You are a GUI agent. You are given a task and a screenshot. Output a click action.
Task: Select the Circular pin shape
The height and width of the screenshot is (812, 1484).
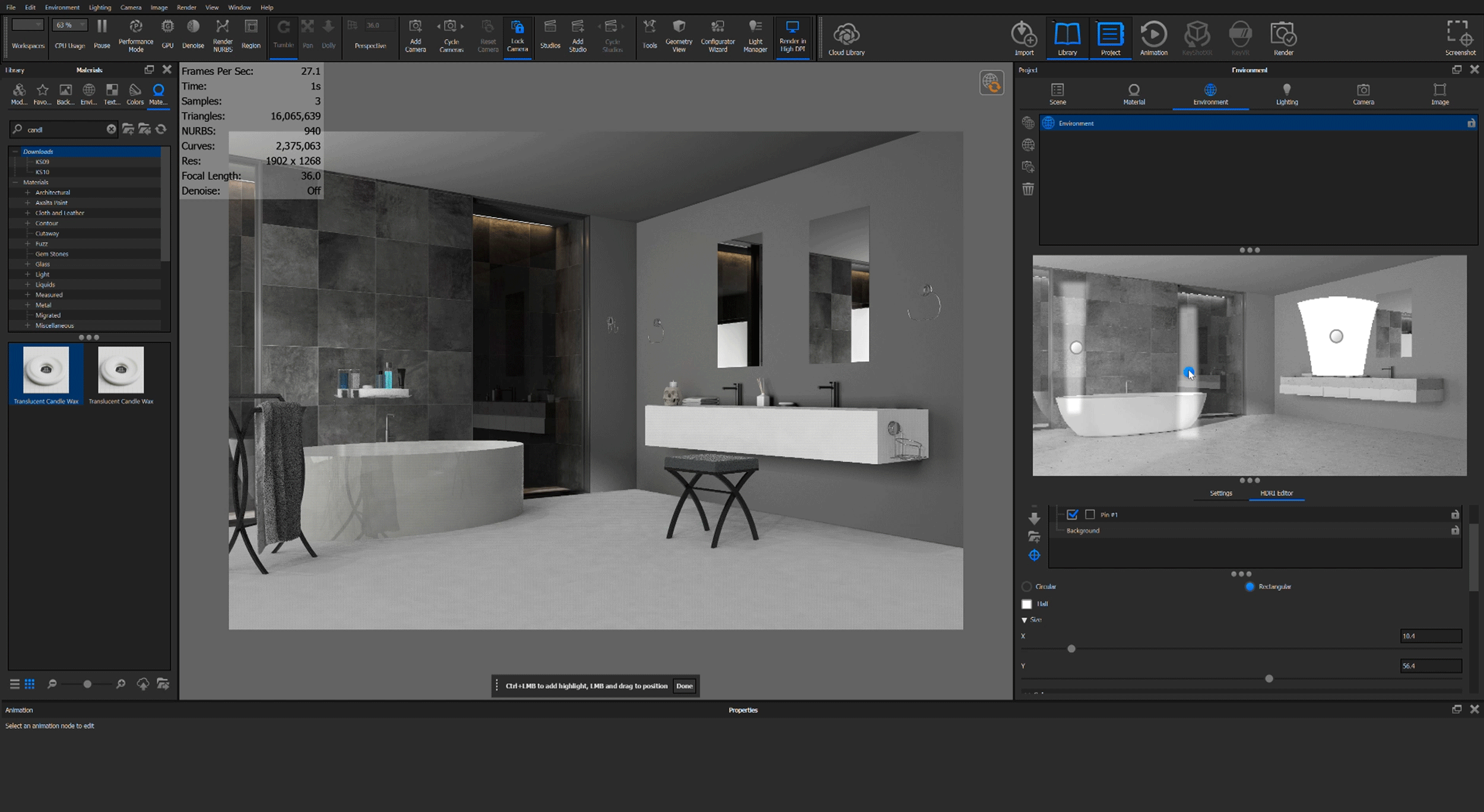(1027, 586)
